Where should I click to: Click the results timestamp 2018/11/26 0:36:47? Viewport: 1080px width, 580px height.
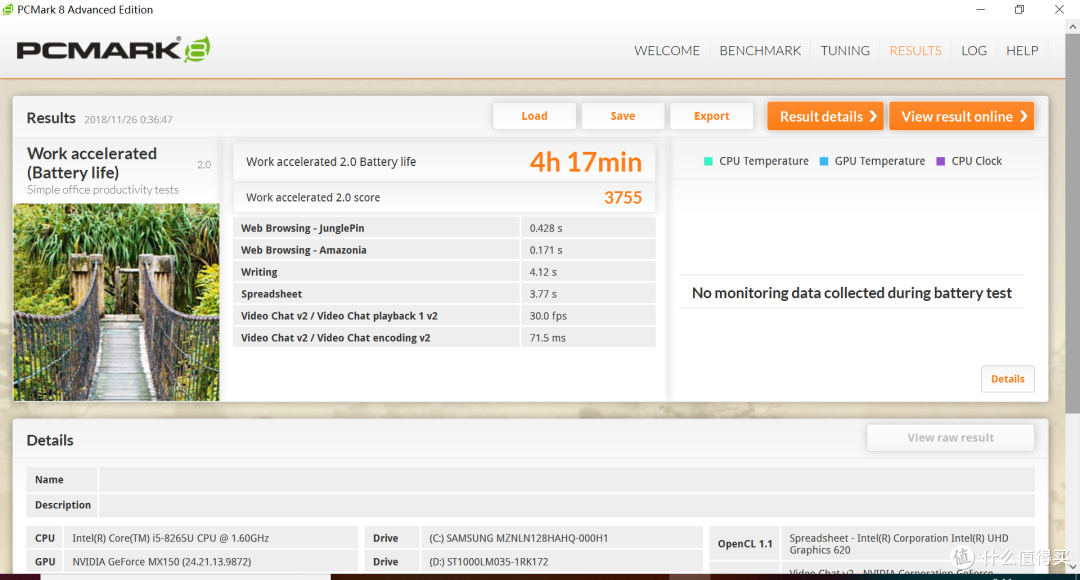[x=128, y=119]
